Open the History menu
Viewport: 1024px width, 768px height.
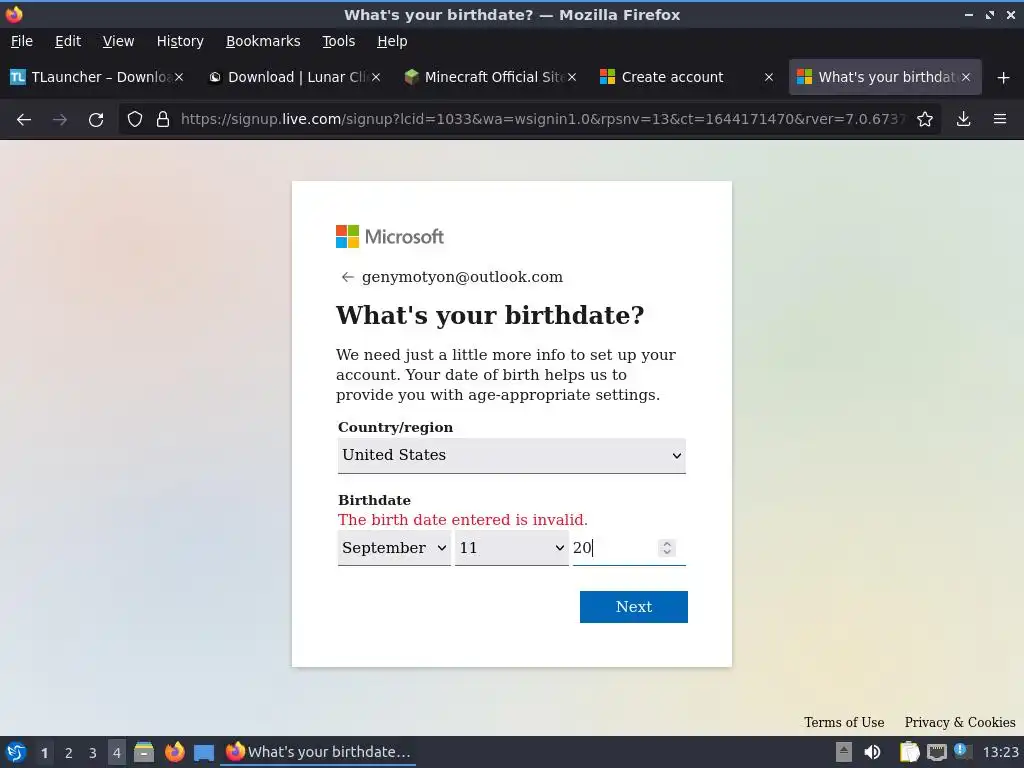coord(180,41)
